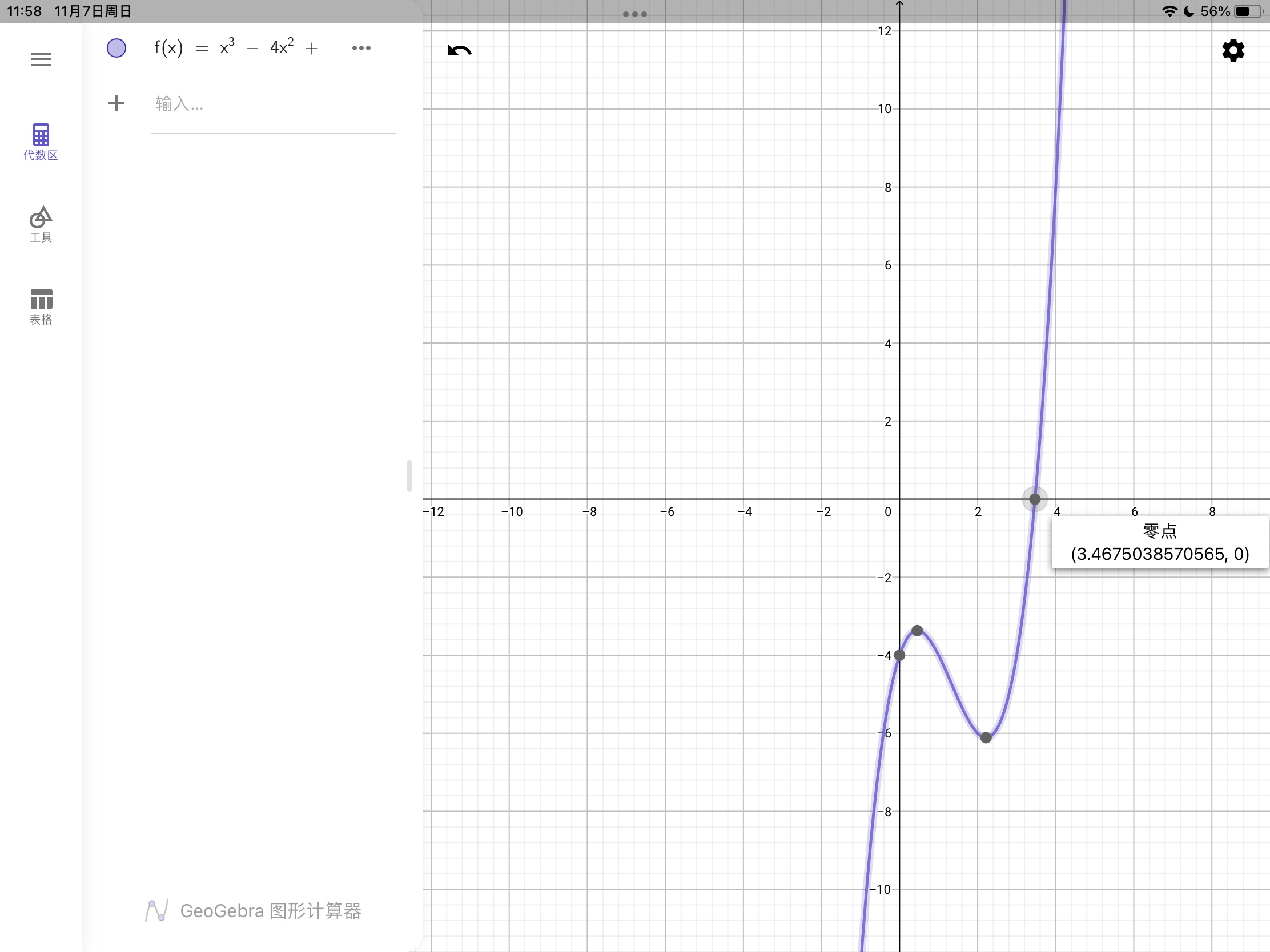Open the three-dot menu for f(x)

click(361, 48)
